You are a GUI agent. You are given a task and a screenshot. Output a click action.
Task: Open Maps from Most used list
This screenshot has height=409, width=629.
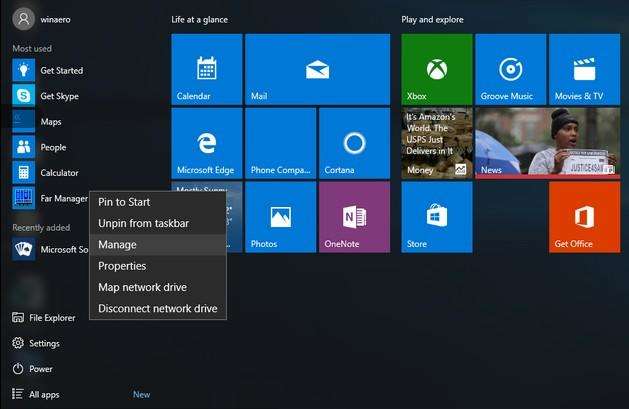(37, 121)
